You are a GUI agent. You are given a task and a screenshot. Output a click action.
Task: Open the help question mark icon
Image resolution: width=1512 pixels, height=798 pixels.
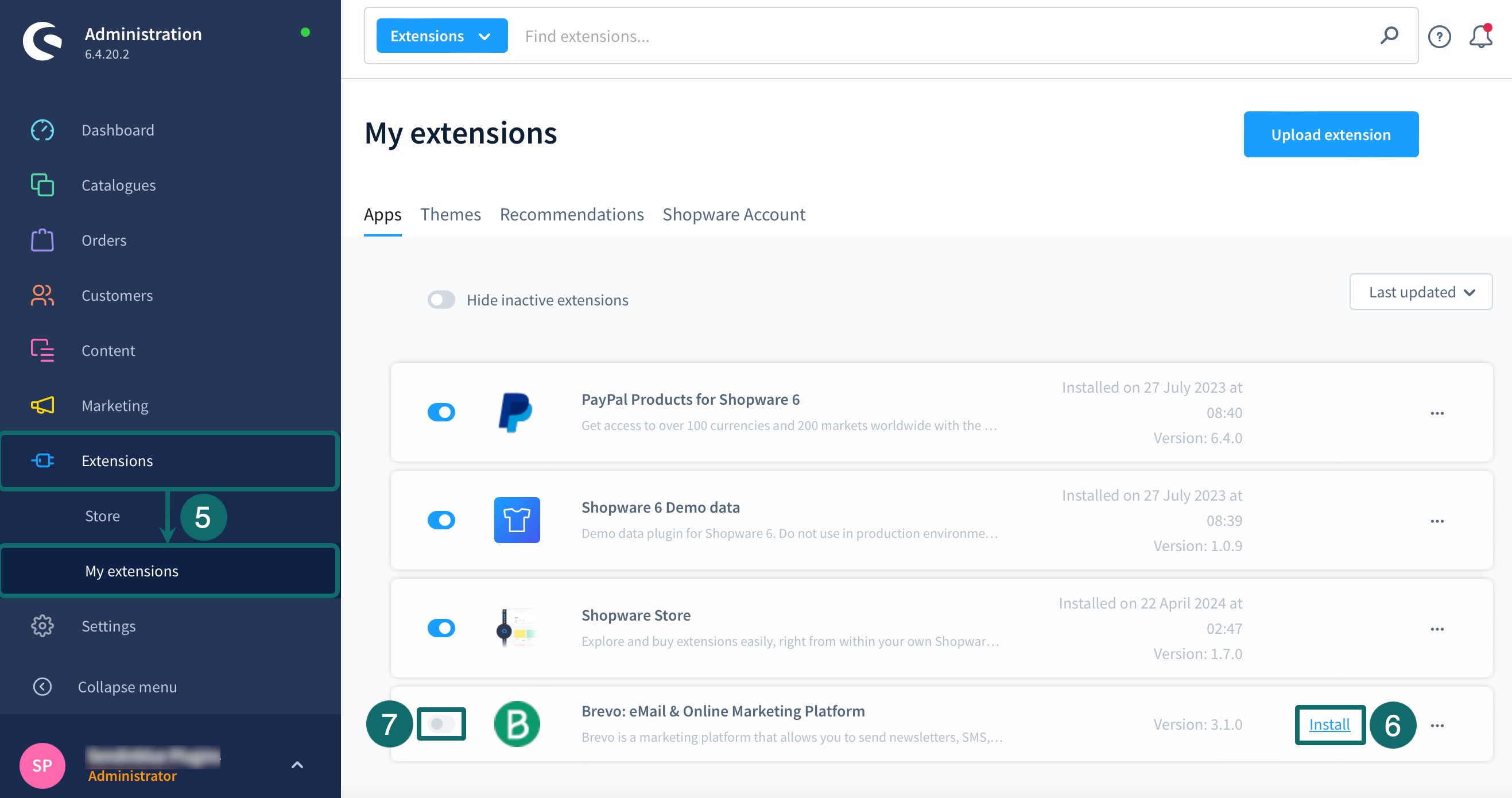1439,37
